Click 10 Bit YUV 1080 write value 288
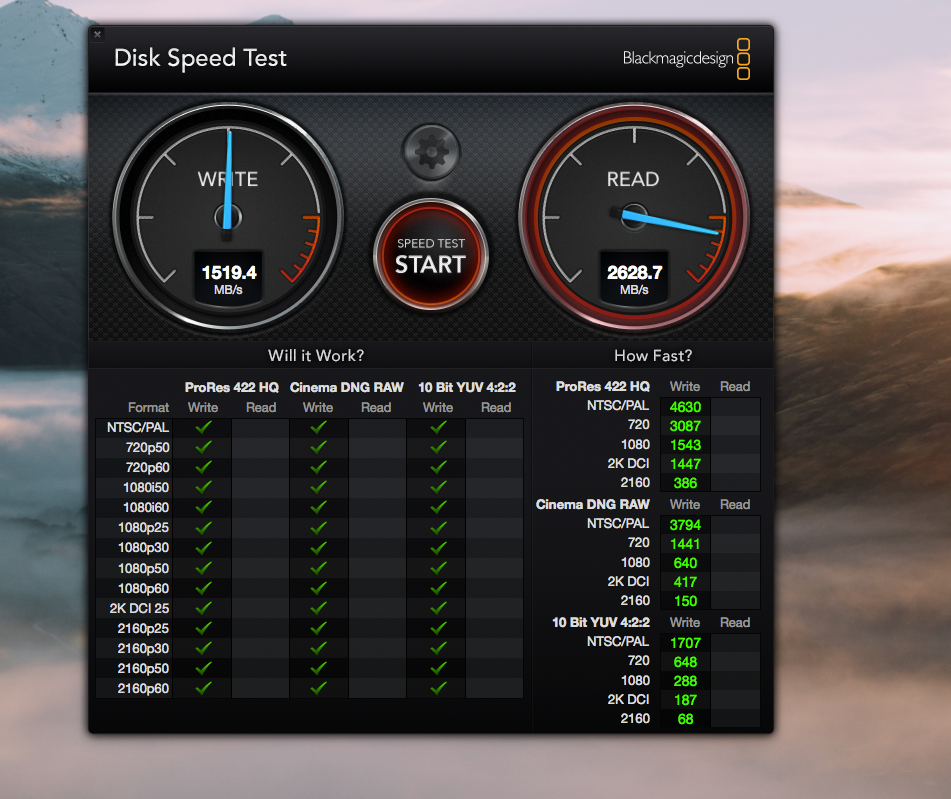Image resolution: width=951 pixels, height=799 pixels. (x=685, y=681)
